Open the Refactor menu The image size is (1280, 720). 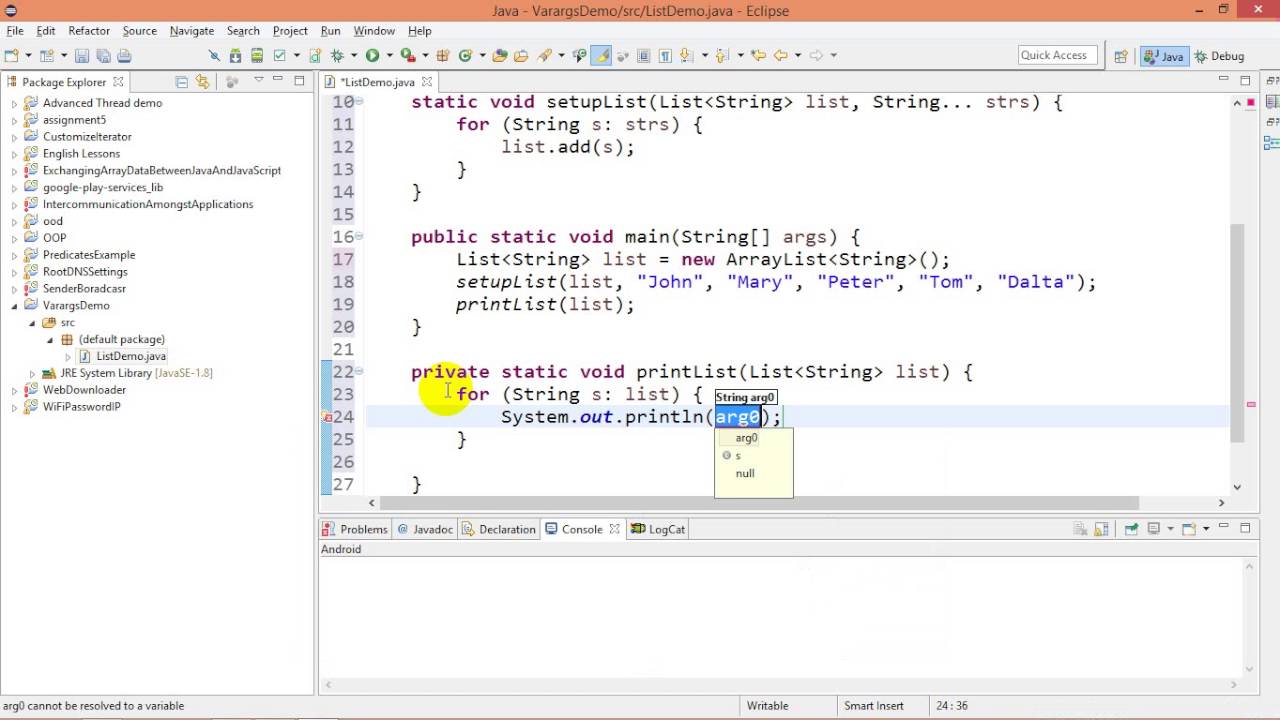(89, 31)
